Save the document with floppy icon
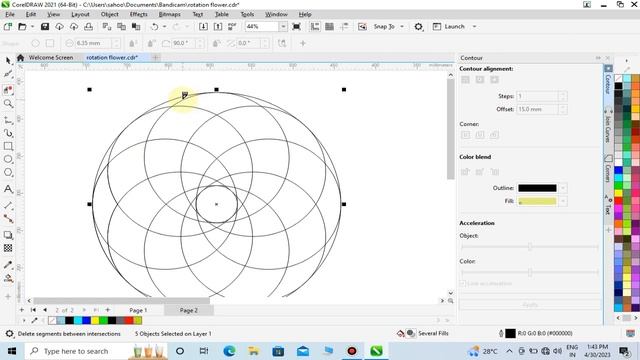 point(45,27)
